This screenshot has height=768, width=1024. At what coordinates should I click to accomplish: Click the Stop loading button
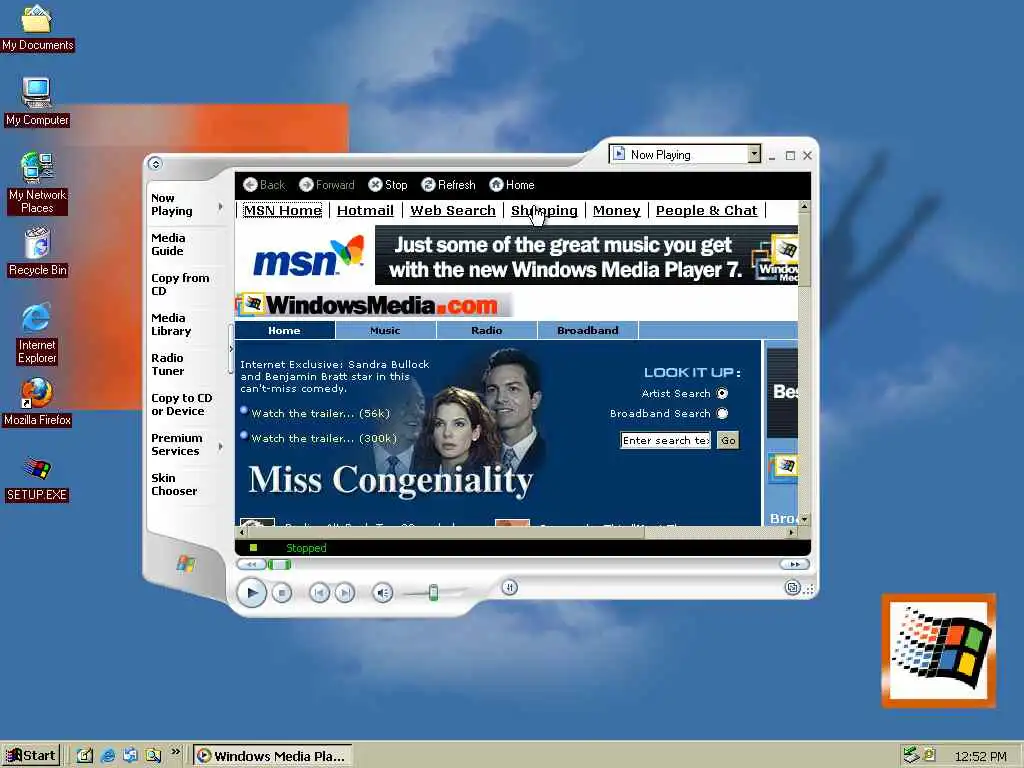pyautogui.click(x=388, y=185)
